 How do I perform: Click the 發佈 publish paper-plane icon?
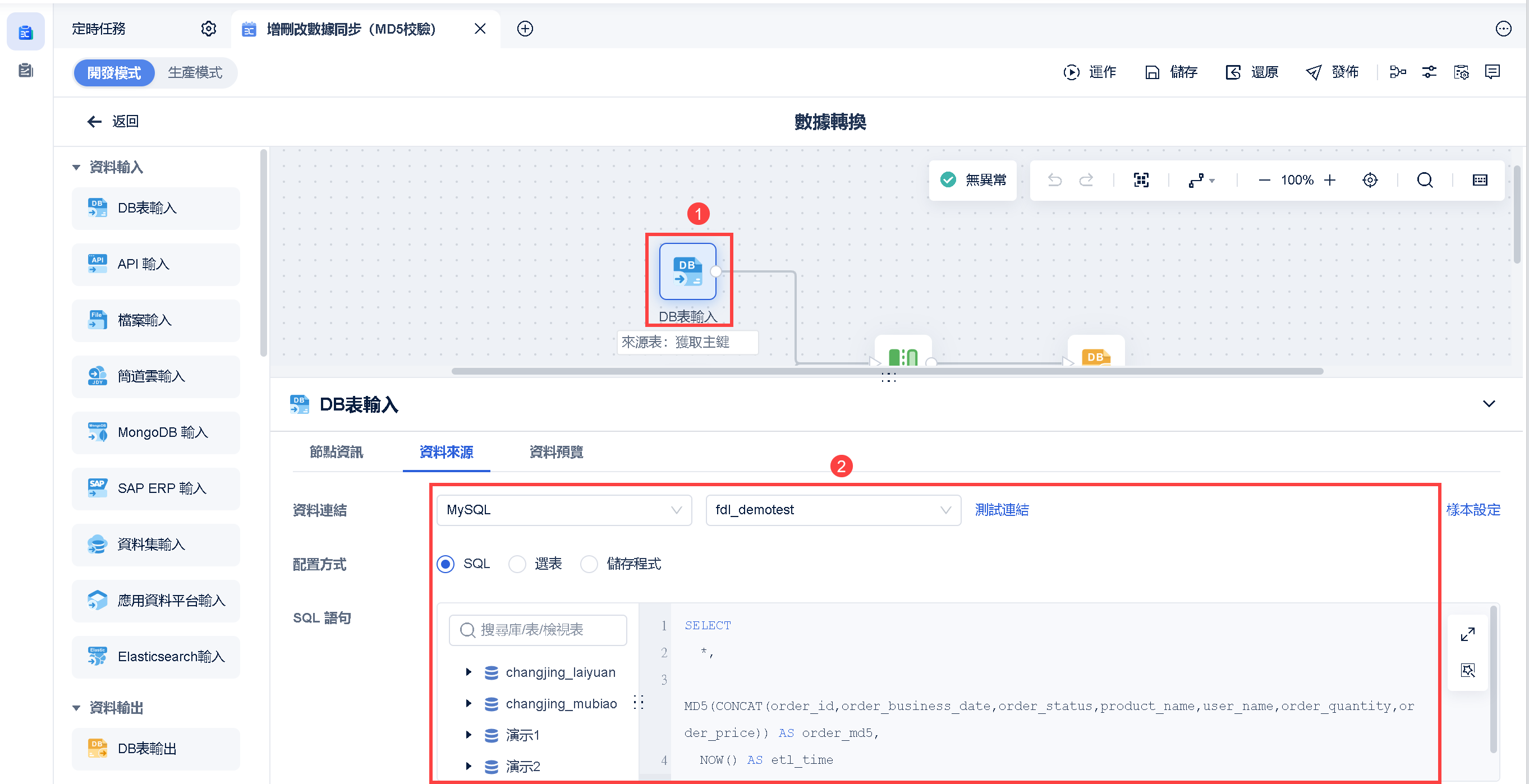tap(1313, 72)
